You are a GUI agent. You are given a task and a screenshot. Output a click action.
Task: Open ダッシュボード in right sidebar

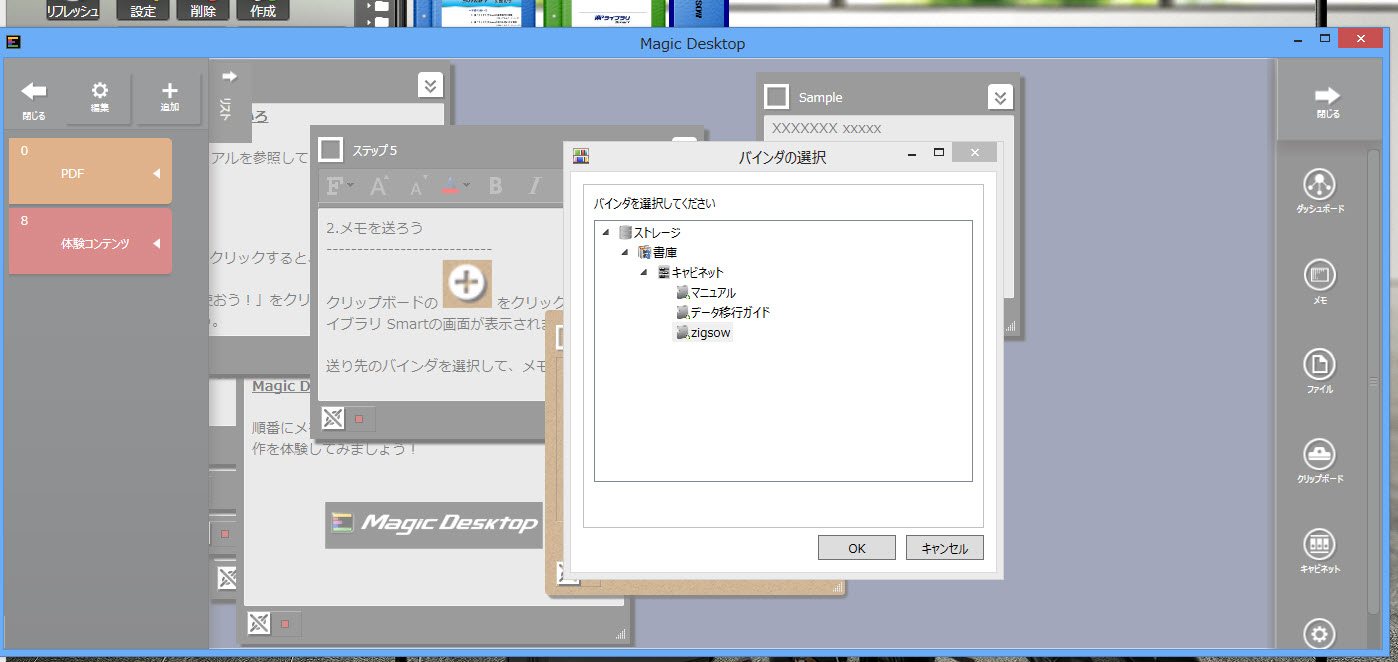(1320, 192)
